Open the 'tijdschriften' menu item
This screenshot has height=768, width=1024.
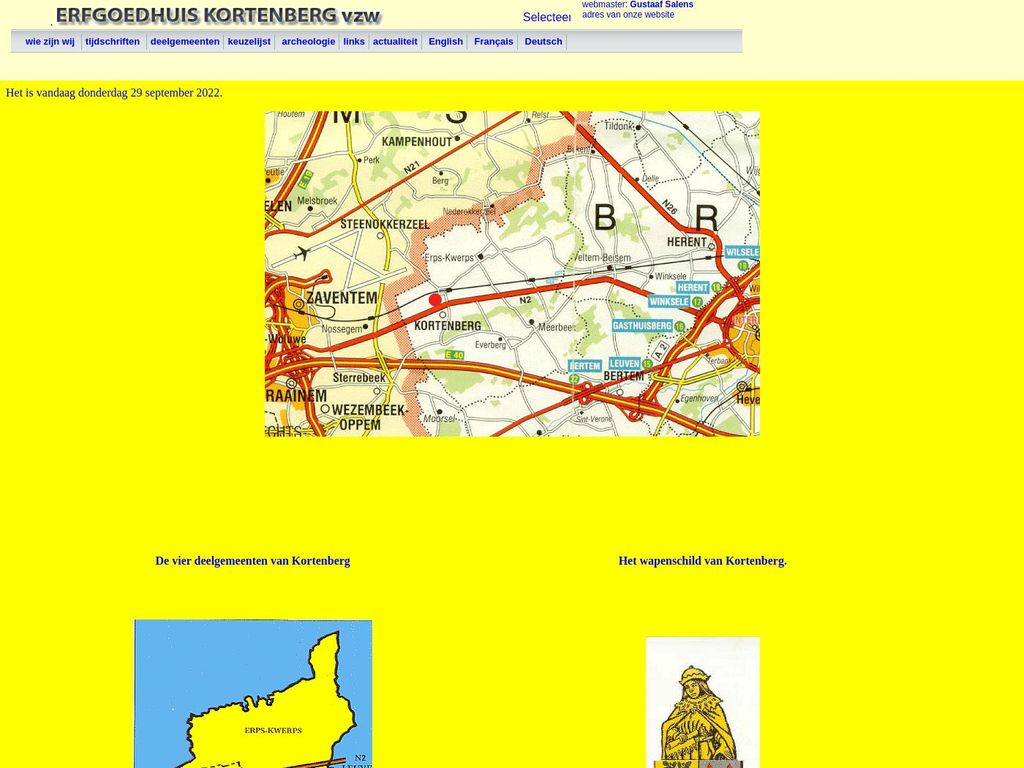(112, 41)
